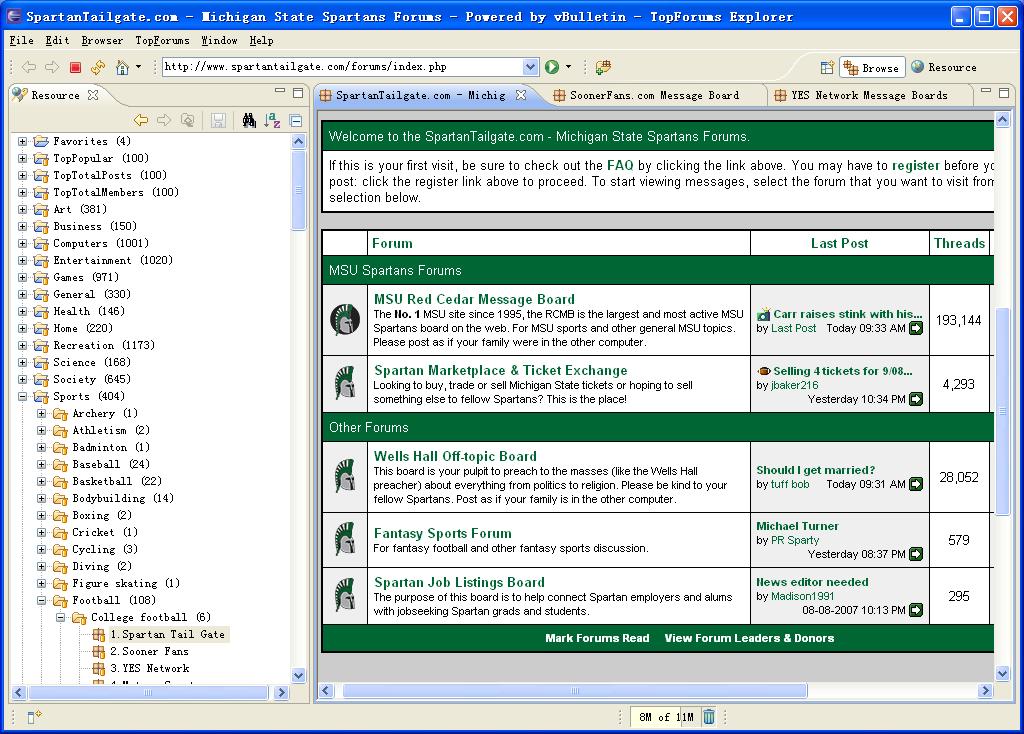Expand the Favorites (4) folder
The width and height of the screenshot is (1024, 734).
pos(22,141)
